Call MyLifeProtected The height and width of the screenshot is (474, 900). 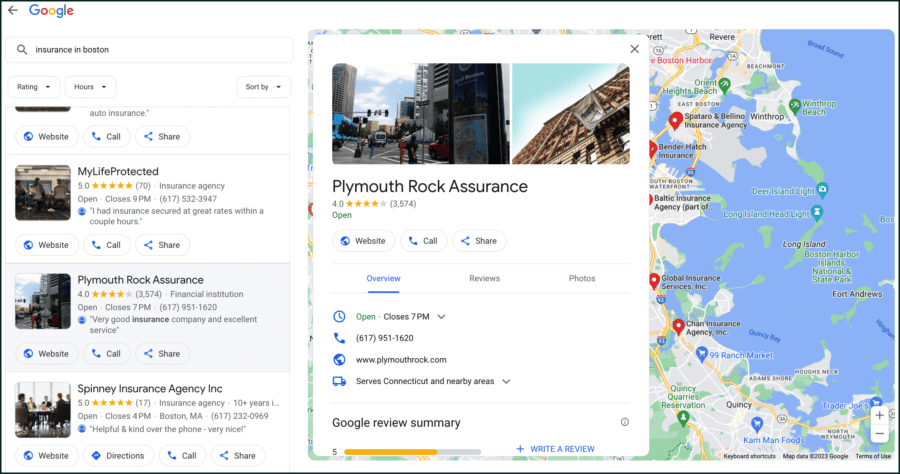coord(107,245)
